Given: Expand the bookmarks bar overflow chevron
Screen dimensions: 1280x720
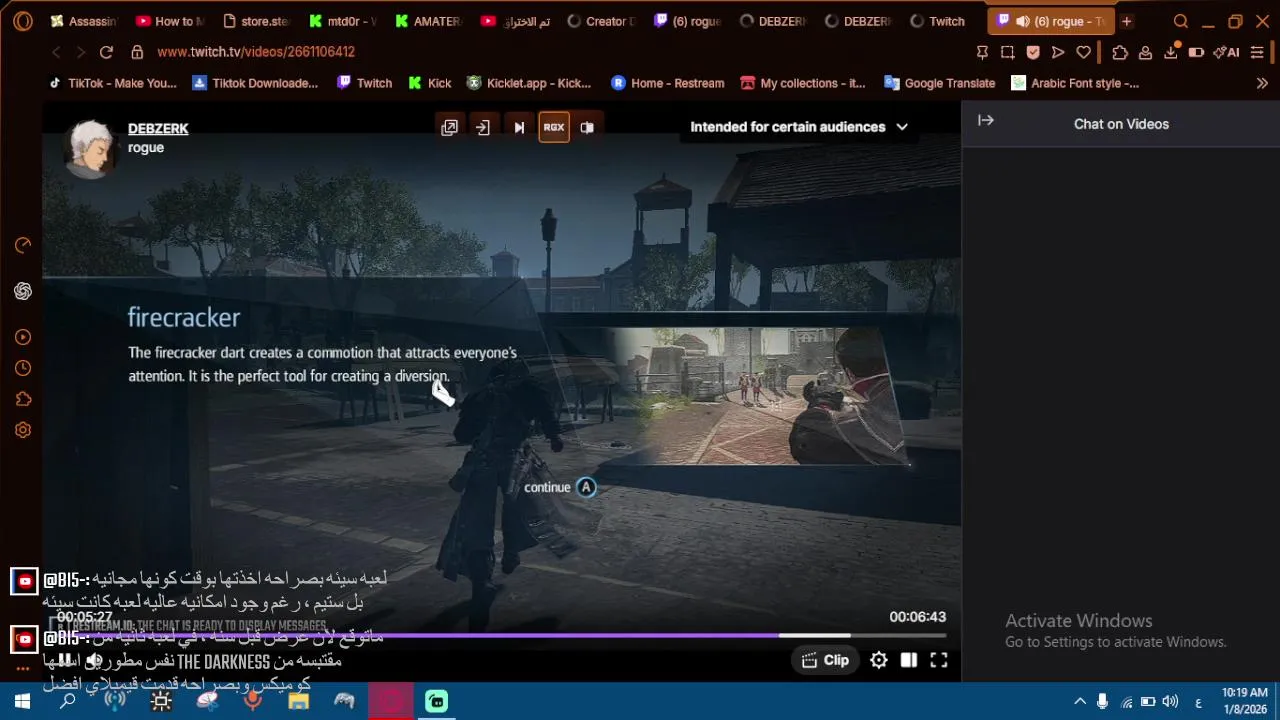Looking at the screenshot, I should (1262, 83).
